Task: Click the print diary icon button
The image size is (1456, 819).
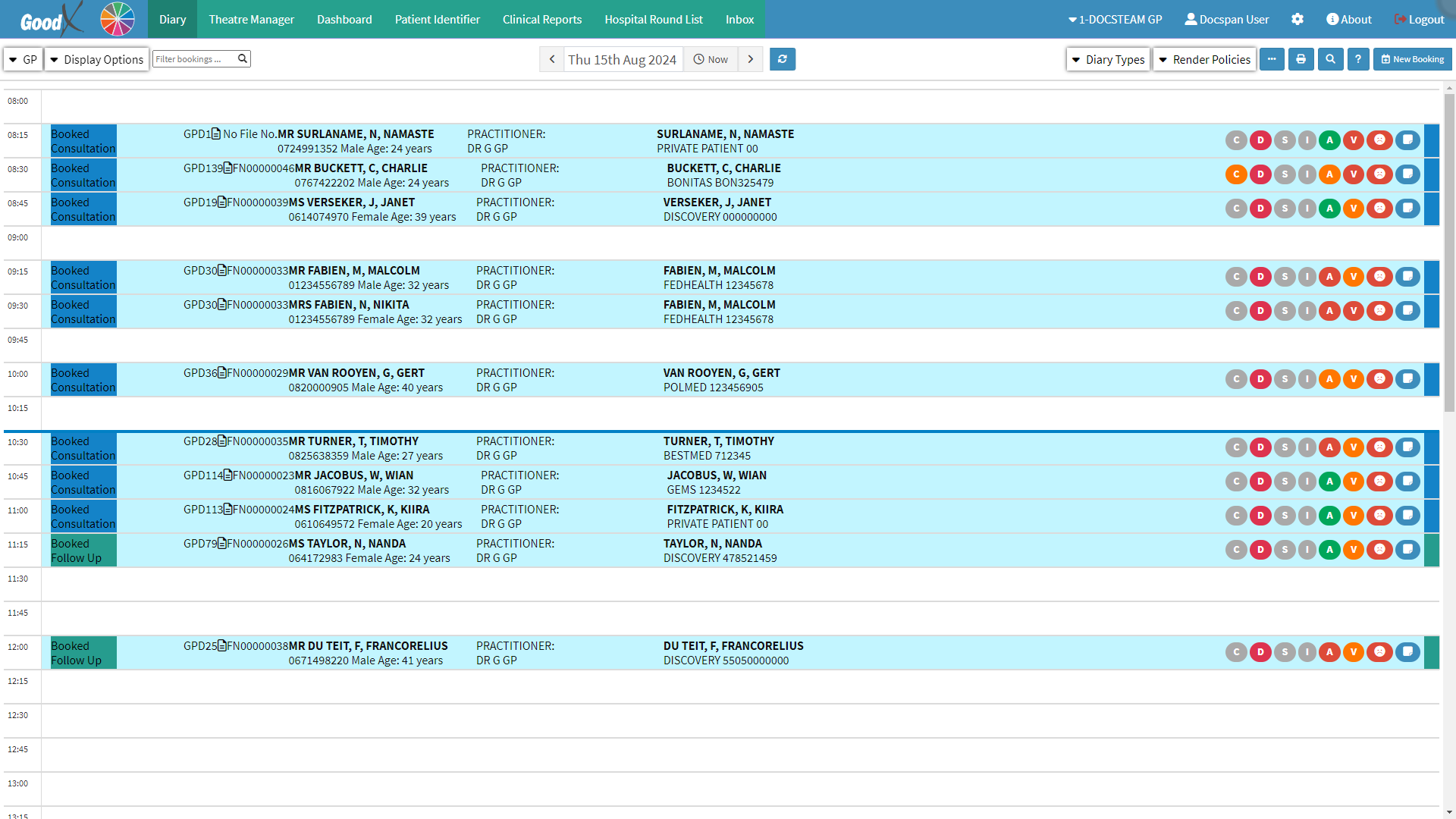Action: tap(1301, 59)
